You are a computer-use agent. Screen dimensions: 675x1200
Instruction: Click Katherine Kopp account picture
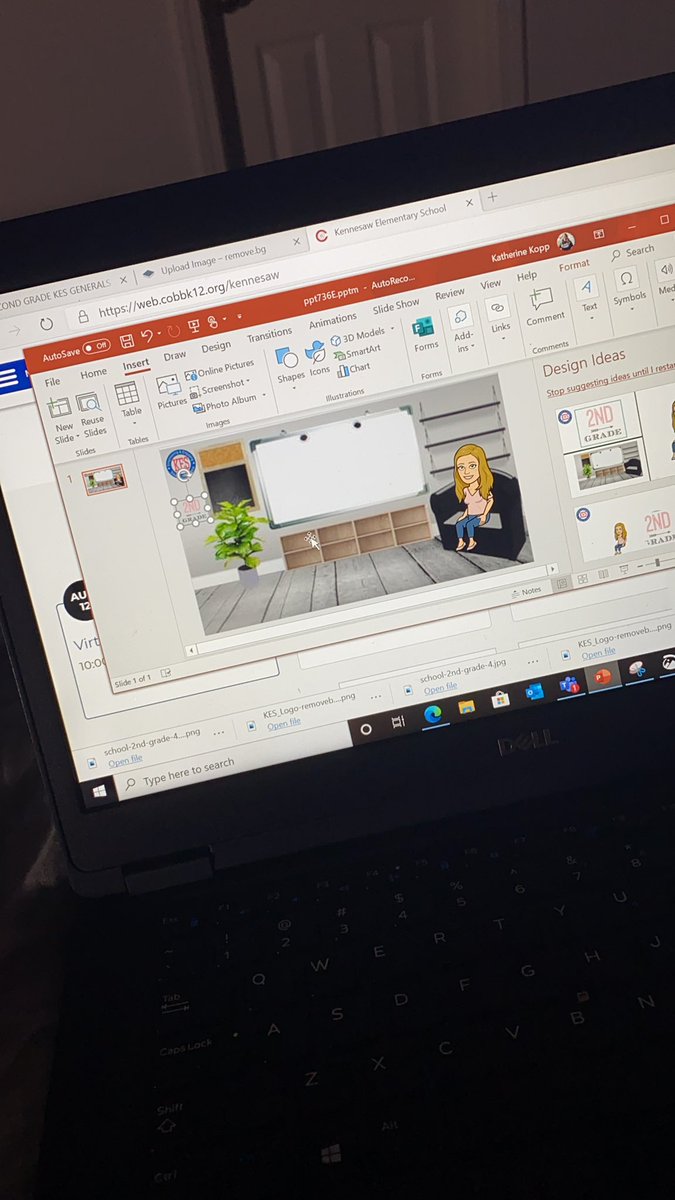pos(566,241)
